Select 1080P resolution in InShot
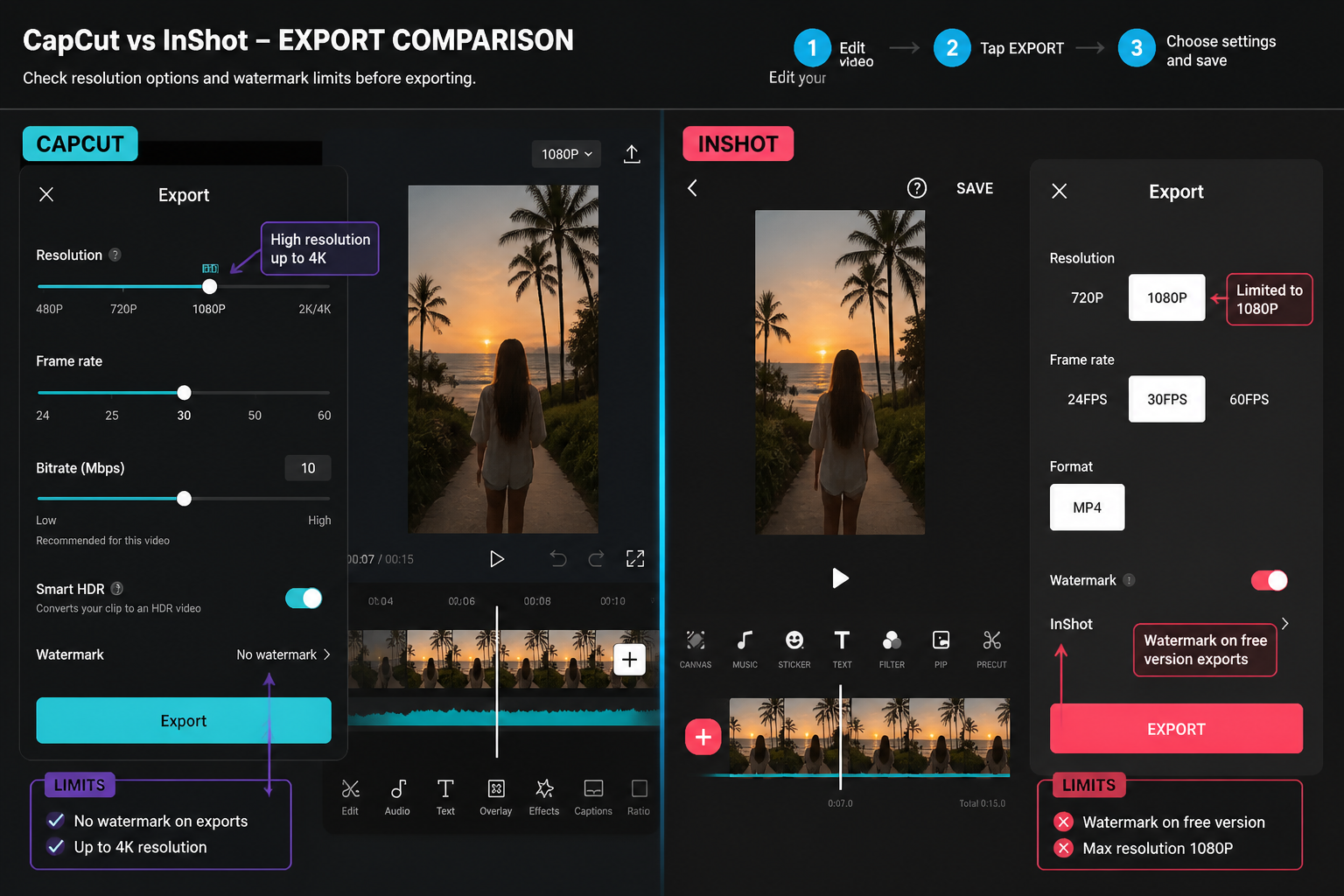1344x896 pixels. coord(1166,297)
